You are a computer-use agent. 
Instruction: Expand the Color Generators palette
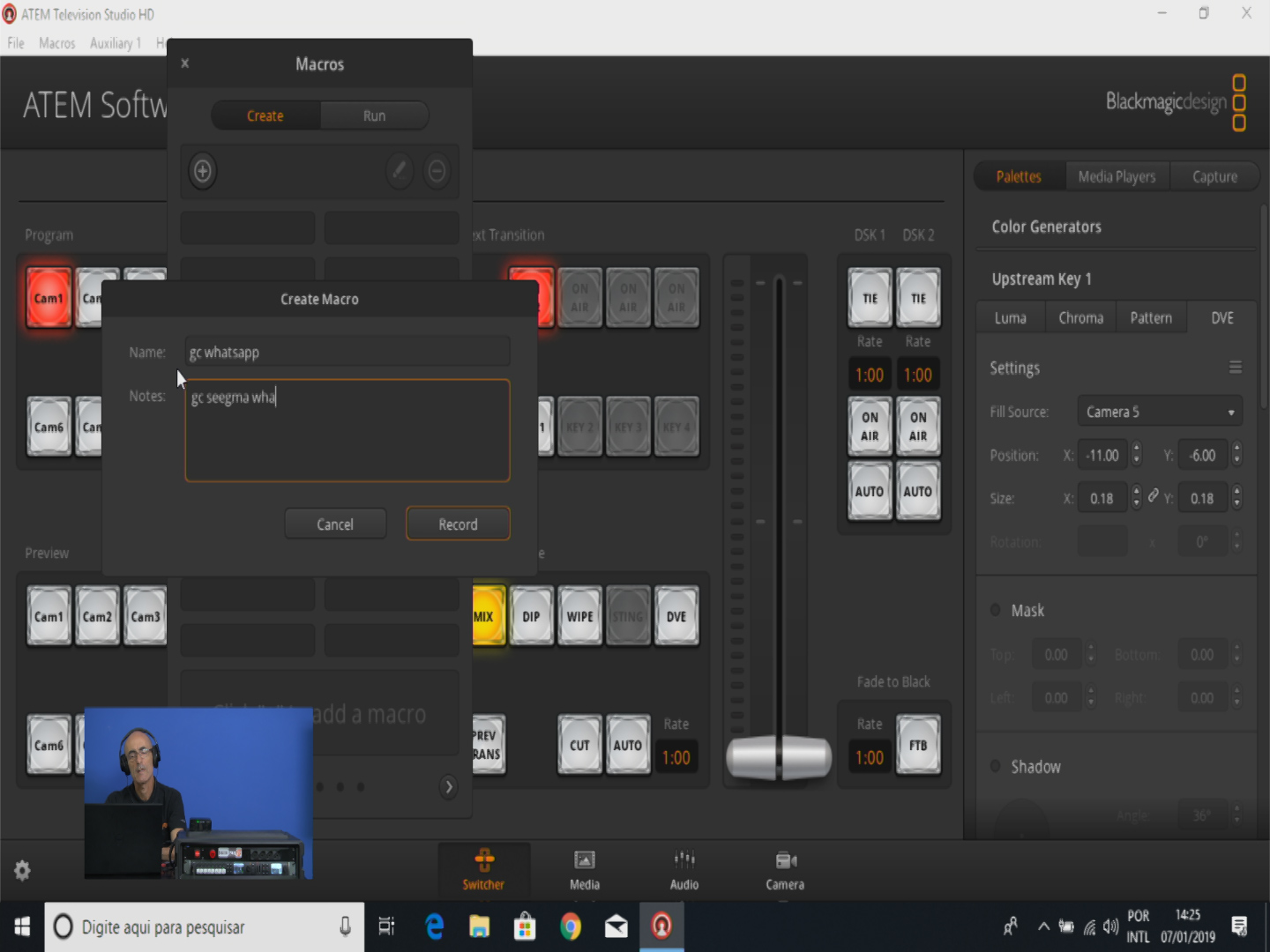pyautogui.click(x=1046, y=227)
